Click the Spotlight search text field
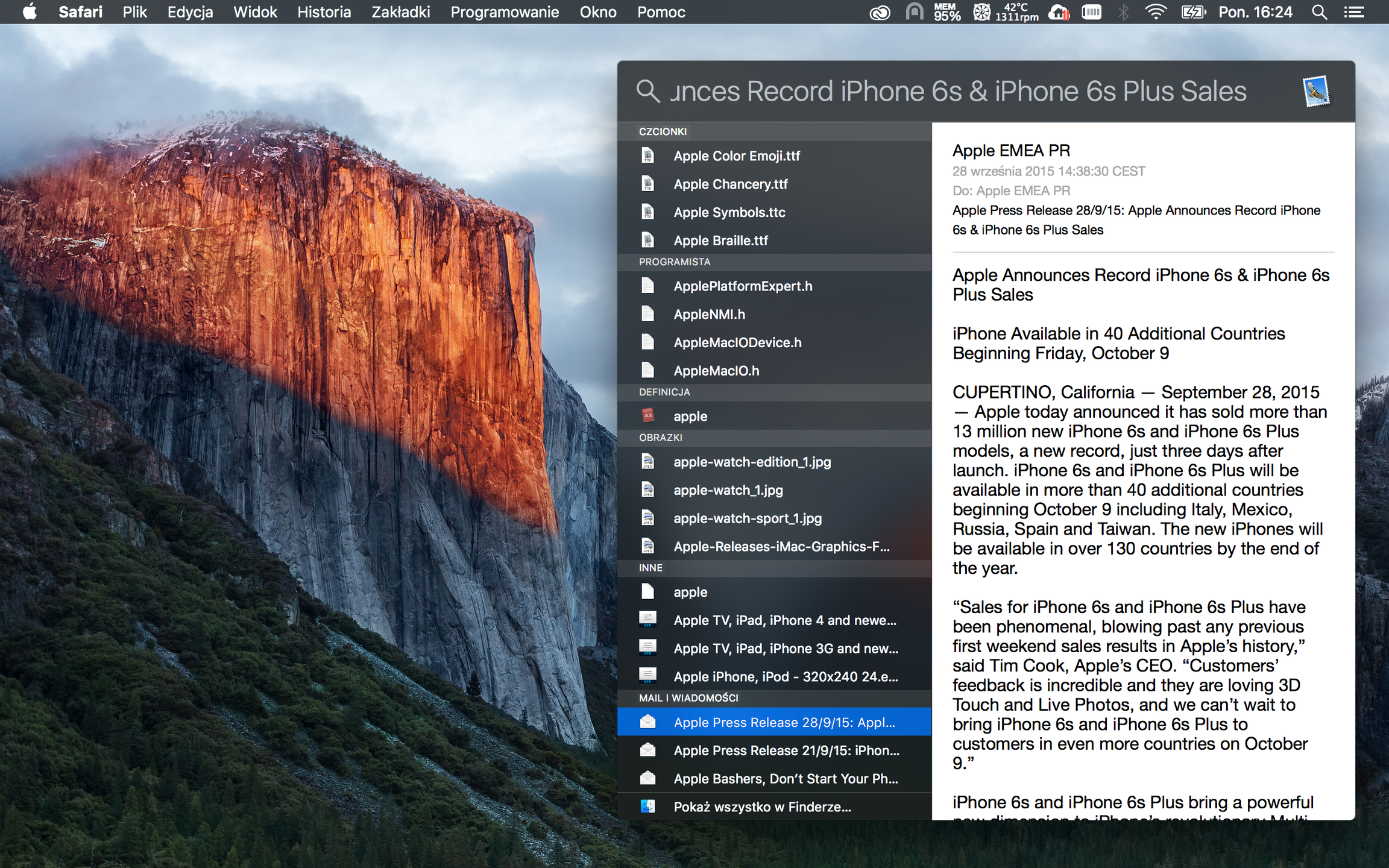The image size is (1389, 868). (959, 92)
